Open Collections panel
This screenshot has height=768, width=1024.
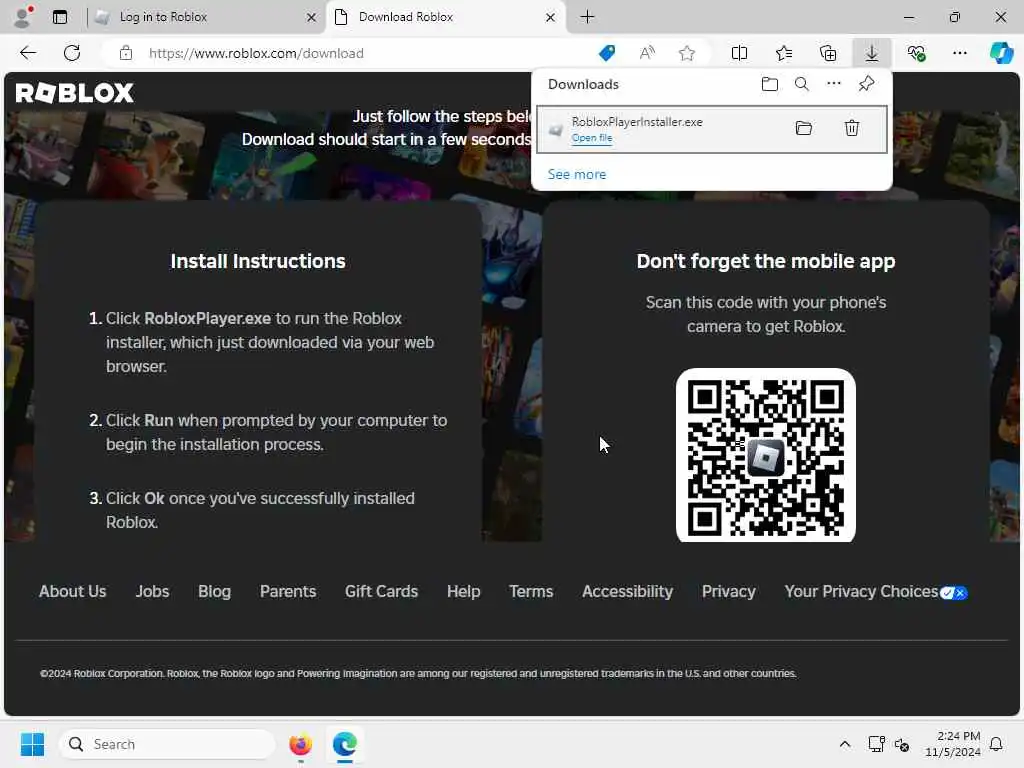click(x=827, y=53)
